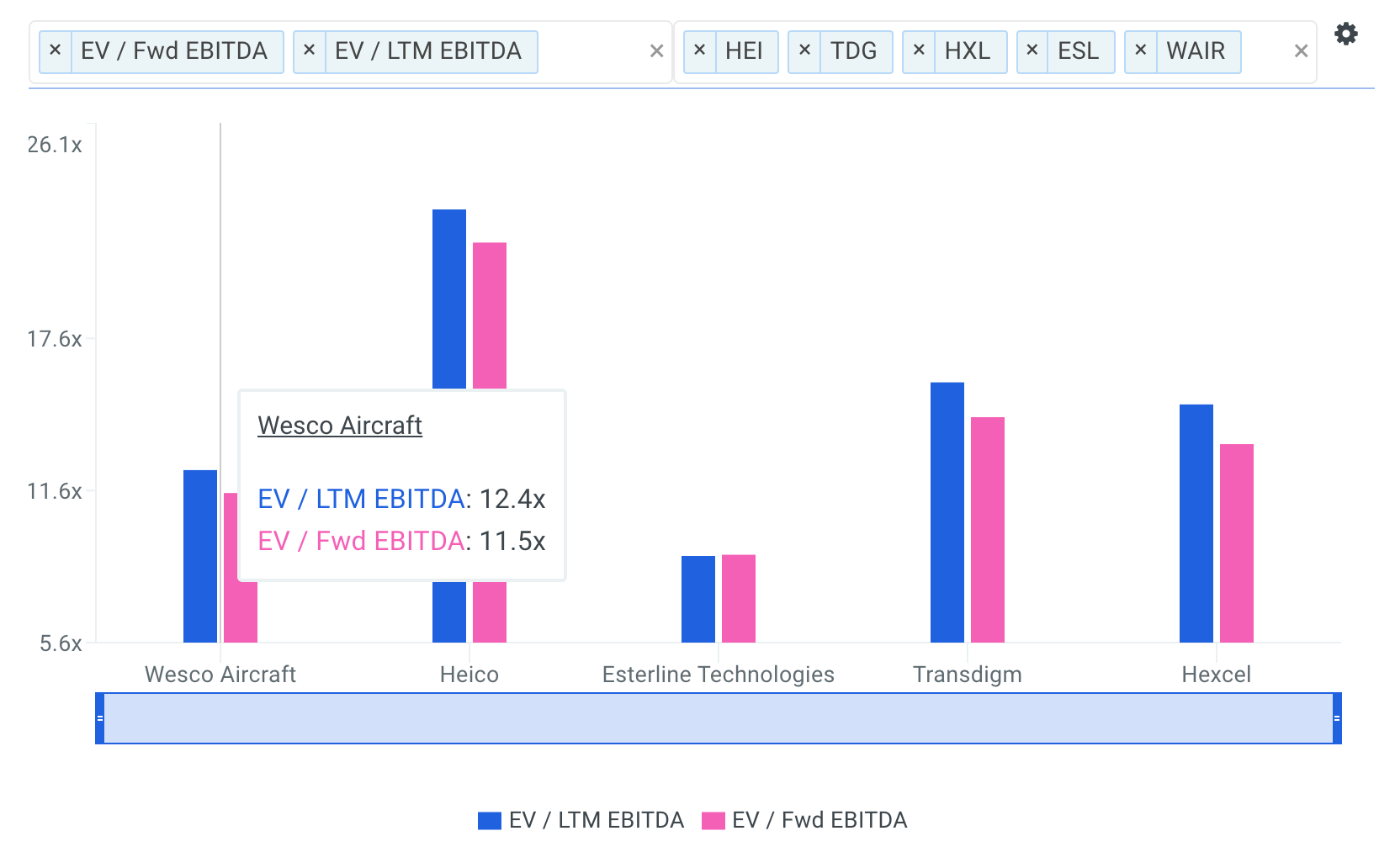Select Wesco Aircraft blue LTM bar
This screenshot has height=868, width=1395.
(200, 556)
